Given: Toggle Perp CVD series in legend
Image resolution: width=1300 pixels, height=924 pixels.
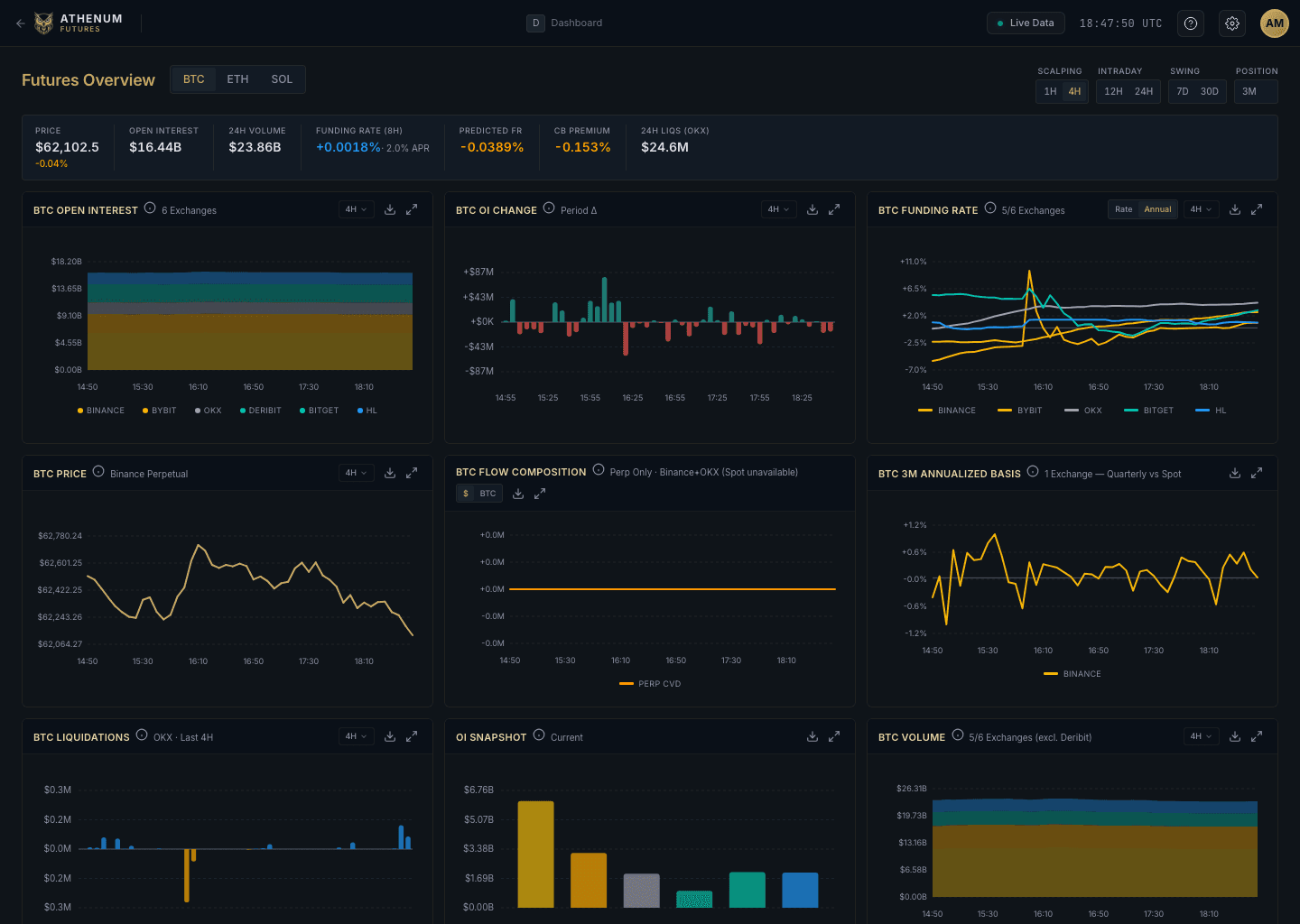Looking at the screenshot, I should tap(650, 684).
